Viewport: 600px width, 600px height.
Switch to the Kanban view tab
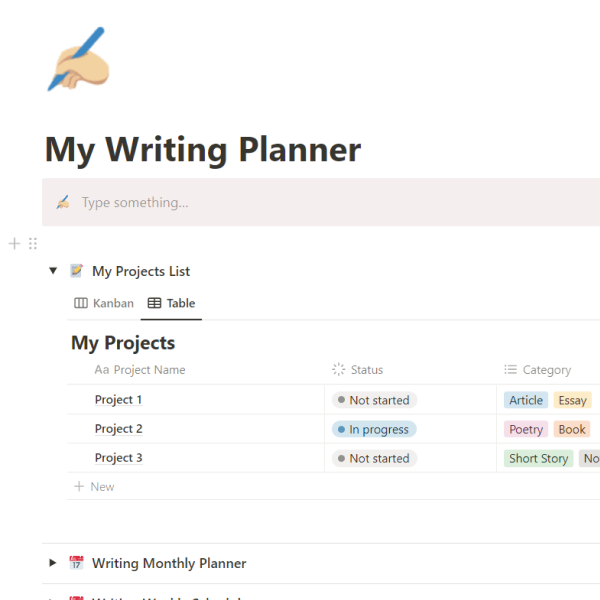coord(105,303)
